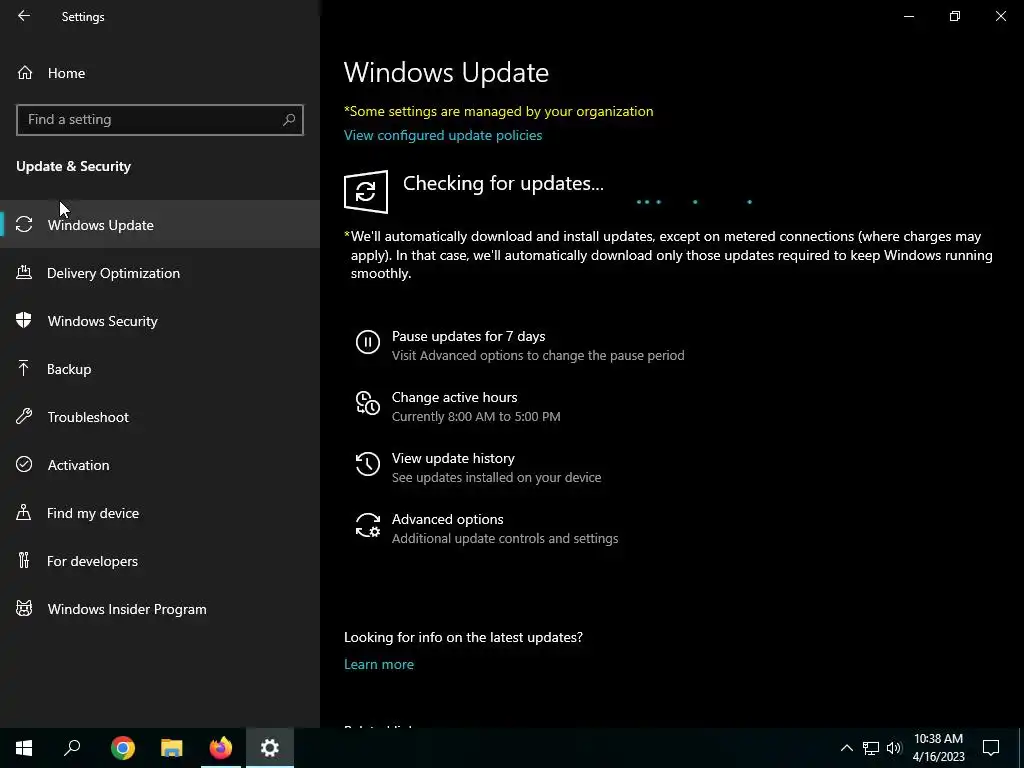Click the search magnifier in Find a setting
Screen dimensions: 1024x768
[289, 120]
